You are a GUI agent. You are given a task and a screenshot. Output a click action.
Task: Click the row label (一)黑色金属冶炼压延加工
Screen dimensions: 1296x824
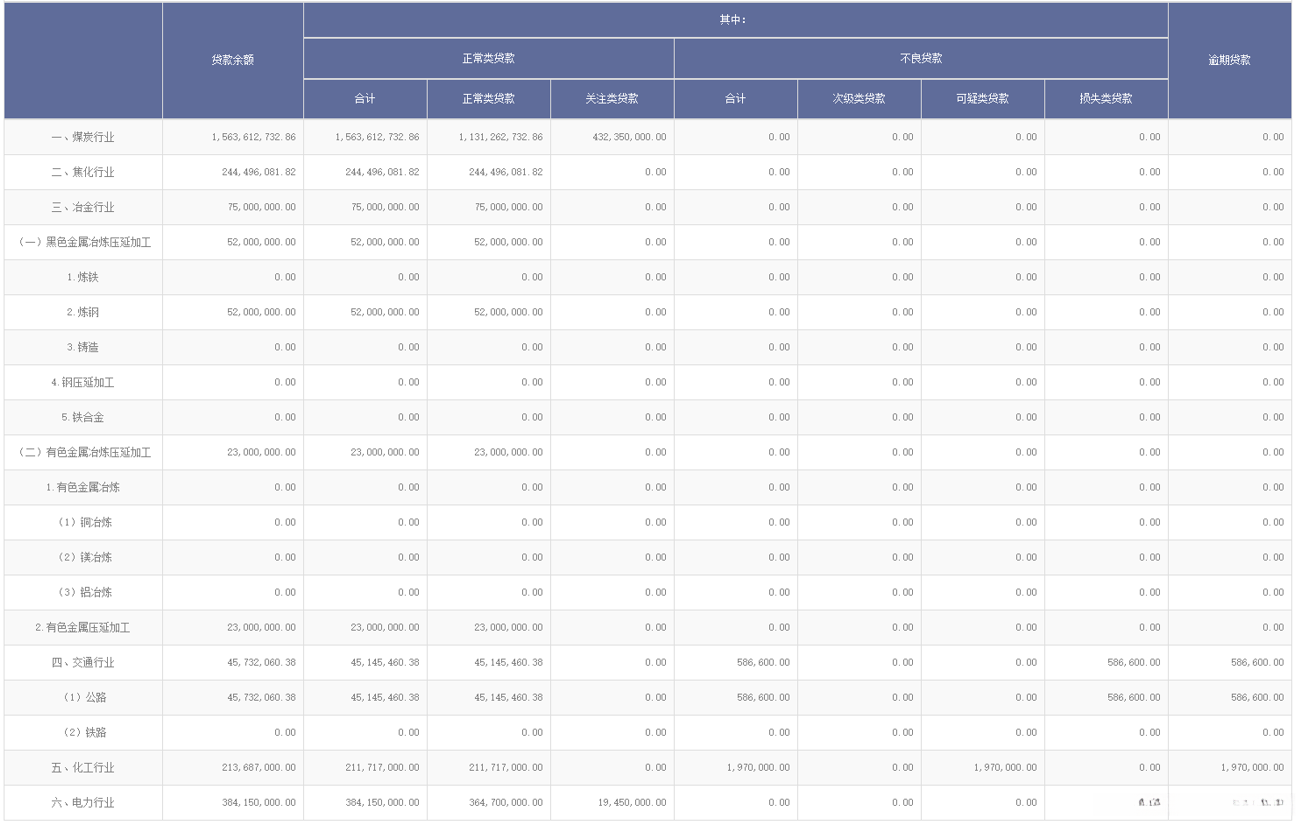83,242
